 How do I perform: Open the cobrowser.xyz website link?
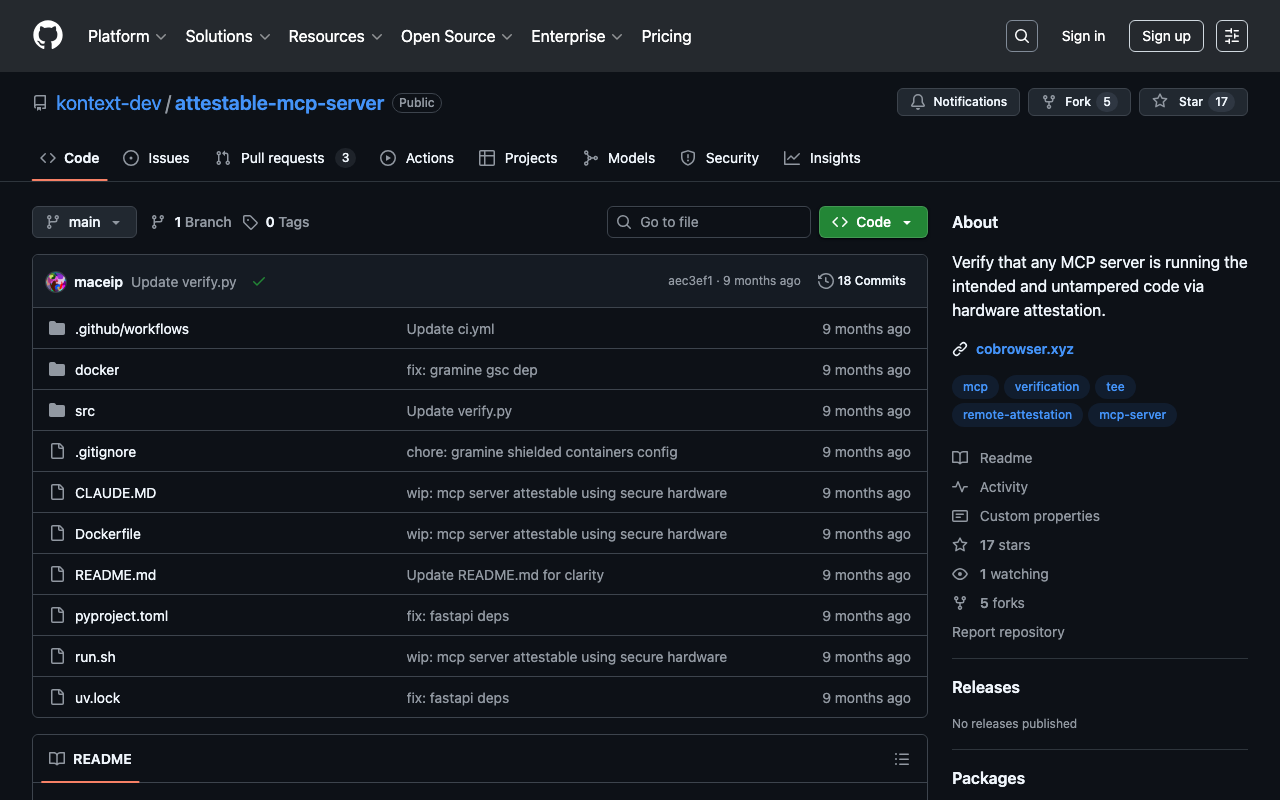click(1024, 349)
